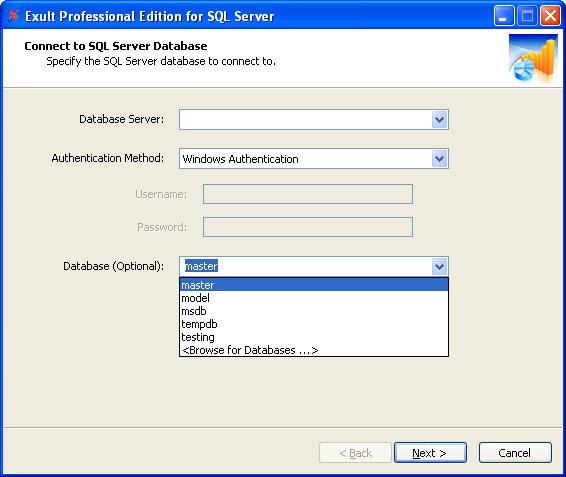Click the Next > button

tap(430, 452)
